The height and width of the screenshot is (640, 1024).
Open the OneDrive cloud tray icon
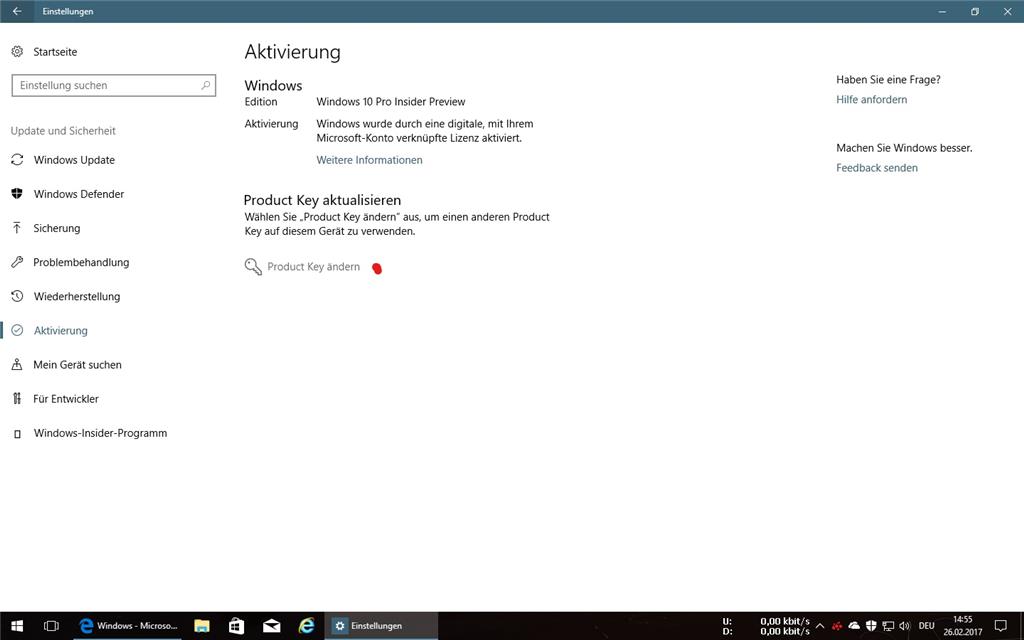854,626
